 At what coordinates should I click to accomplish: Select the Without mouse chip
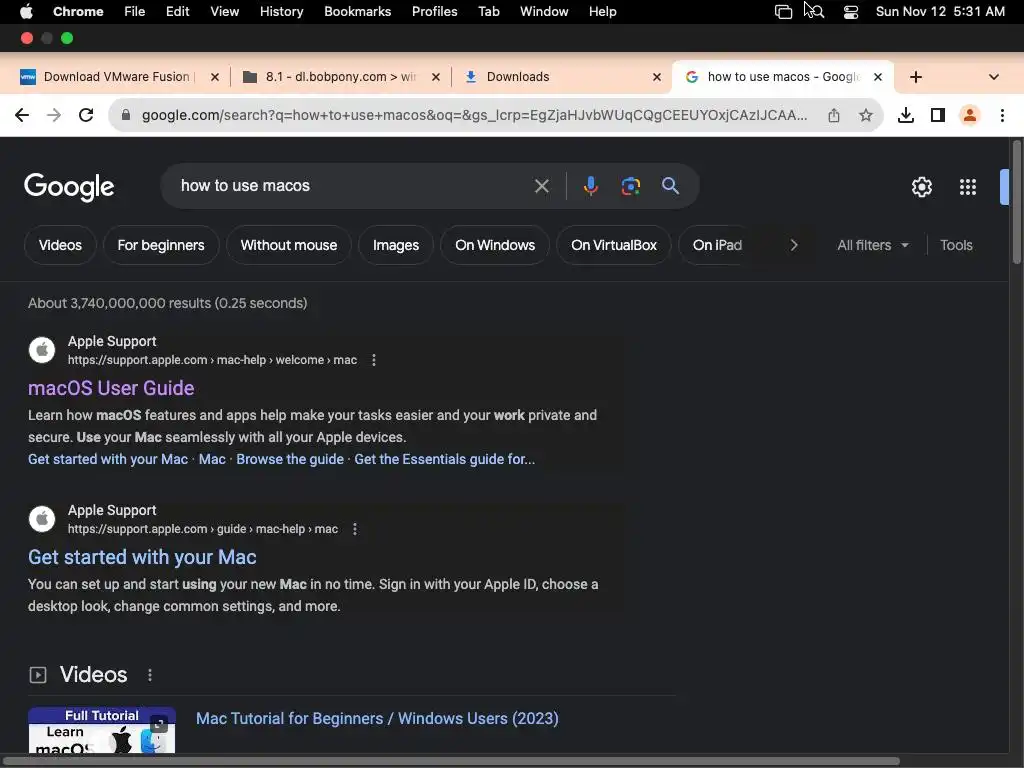289,246
